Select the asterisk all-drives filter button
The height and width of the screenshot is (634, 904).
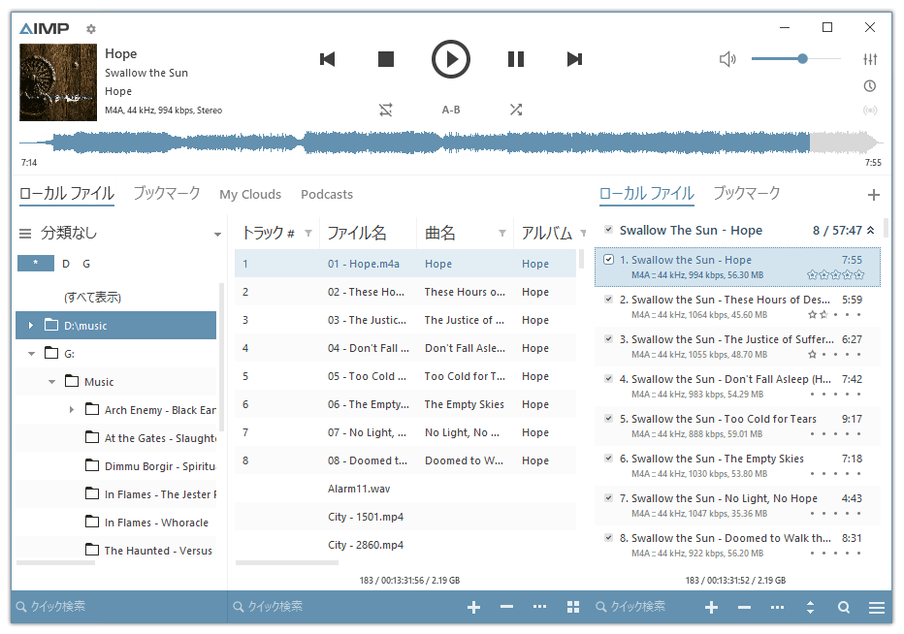click(36, 263)
